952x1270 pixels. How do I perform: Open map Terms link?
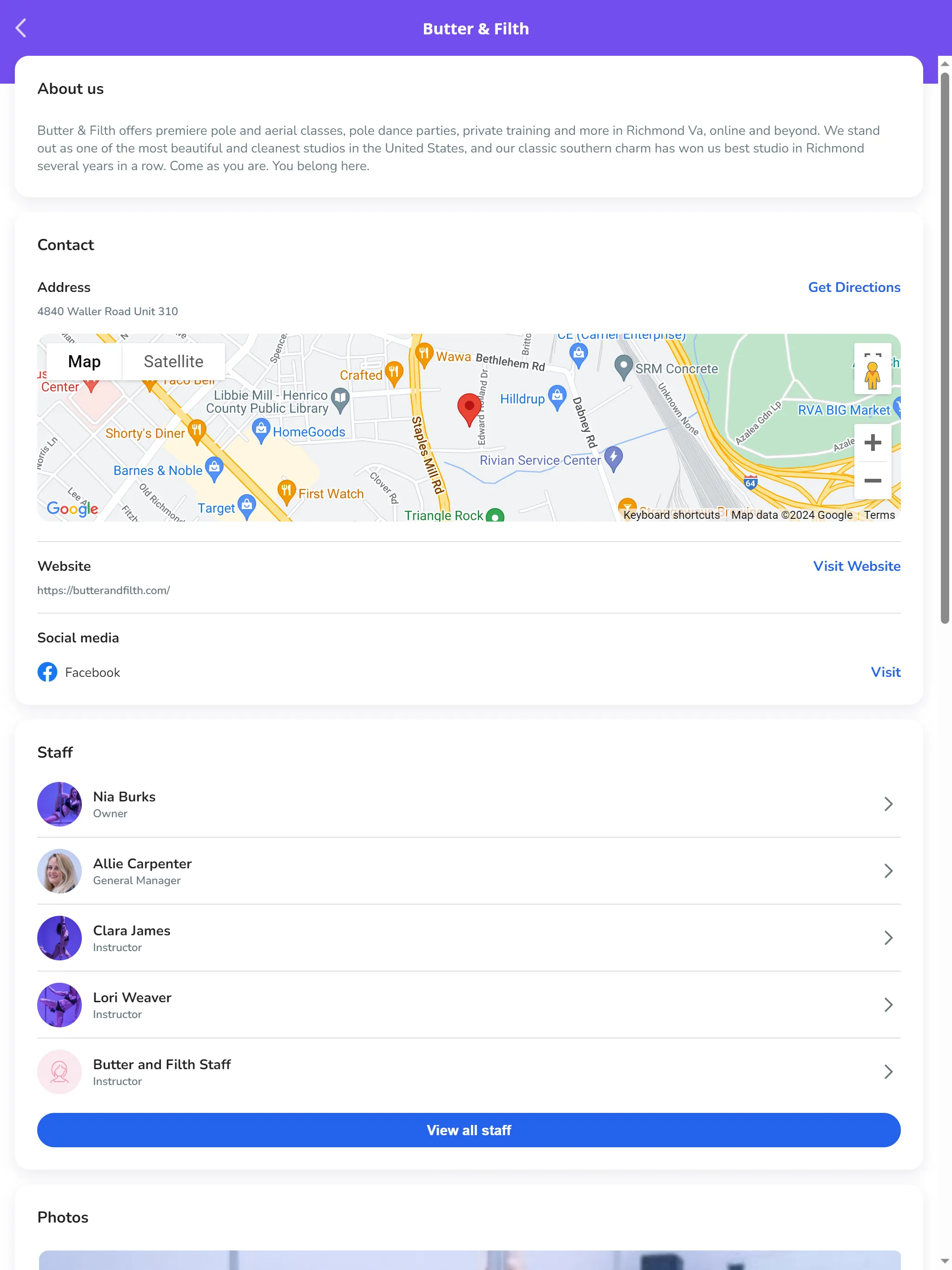pyautogui.click(x=879, y=515)
